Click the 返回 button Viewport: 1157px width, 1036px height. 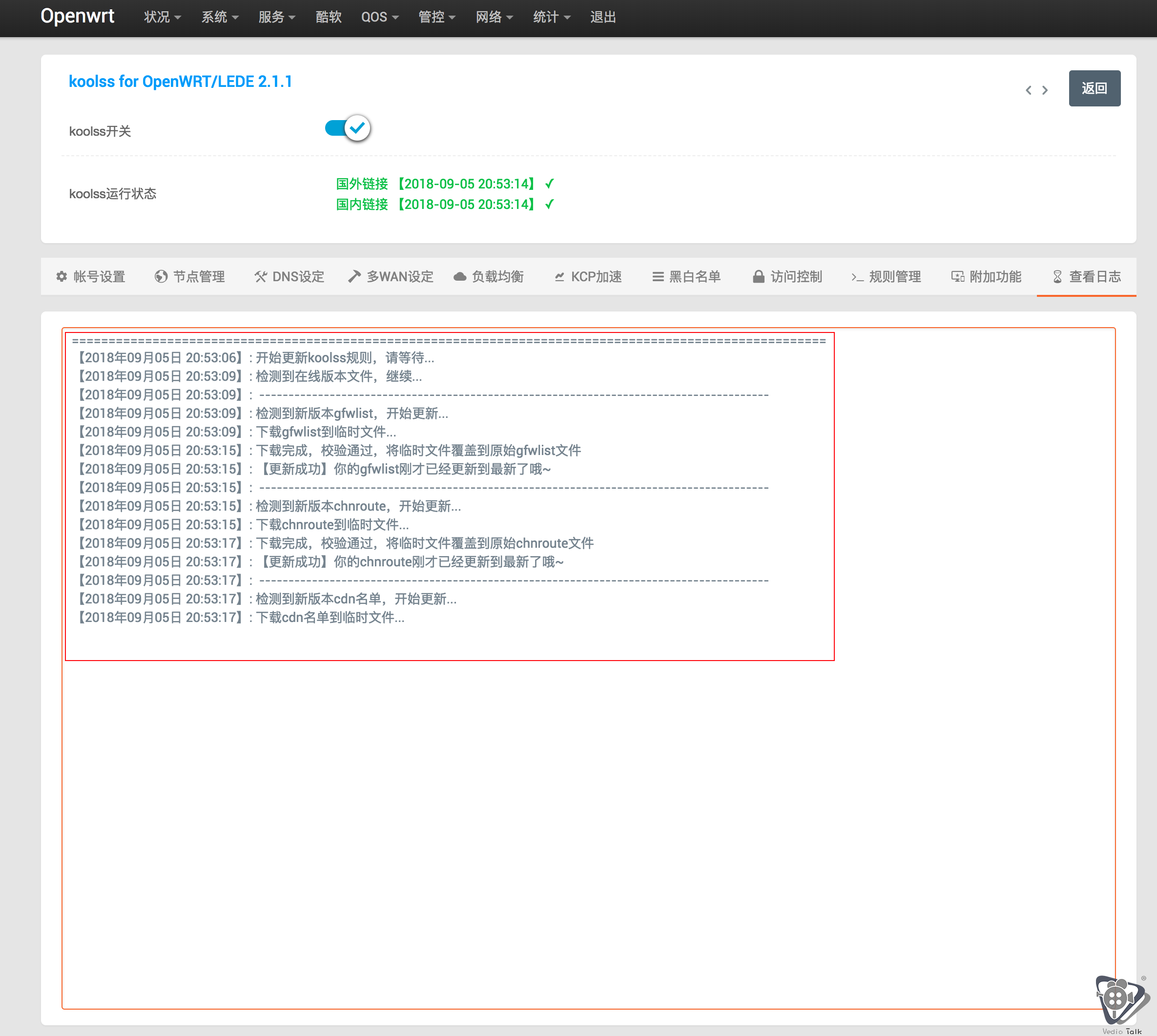(x=1095, y=88)
